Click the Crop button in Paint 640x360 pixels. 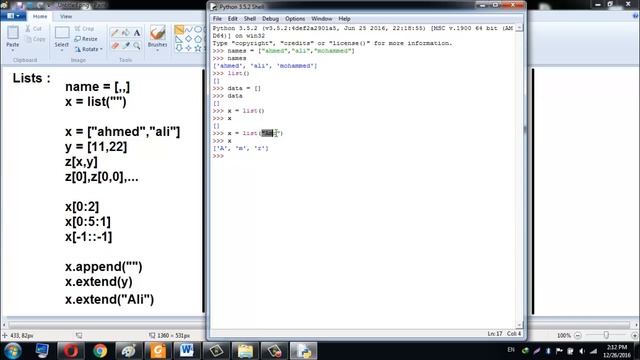click(84, 29)
